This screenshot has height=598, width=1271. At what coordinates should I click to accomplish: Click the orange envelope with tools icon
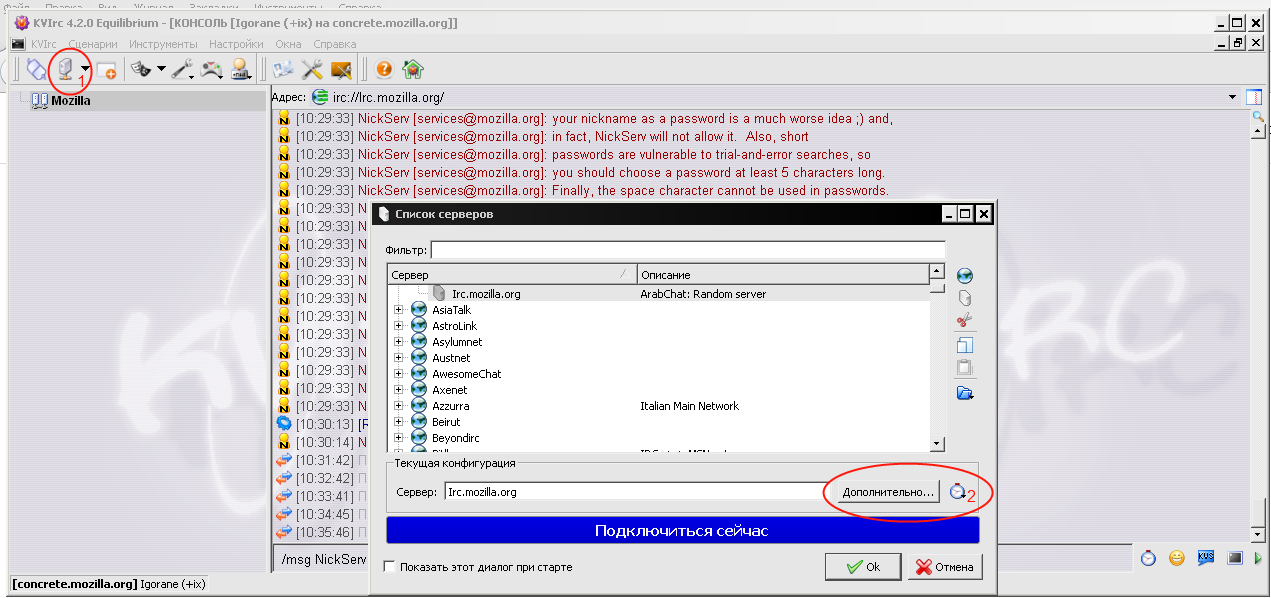coord(342,69)
